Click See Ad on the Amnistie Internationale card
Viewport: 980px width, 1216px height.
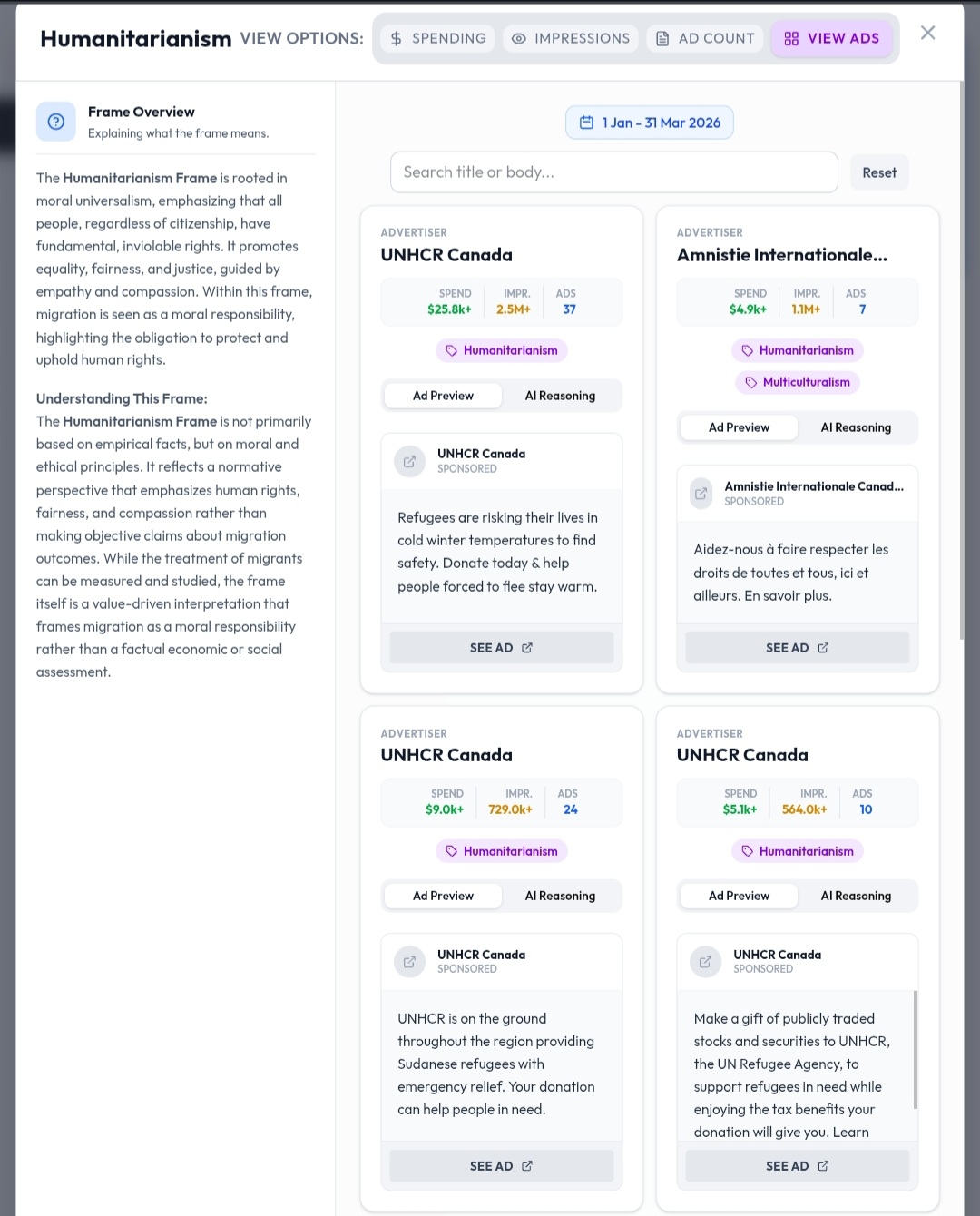[797, 648]
